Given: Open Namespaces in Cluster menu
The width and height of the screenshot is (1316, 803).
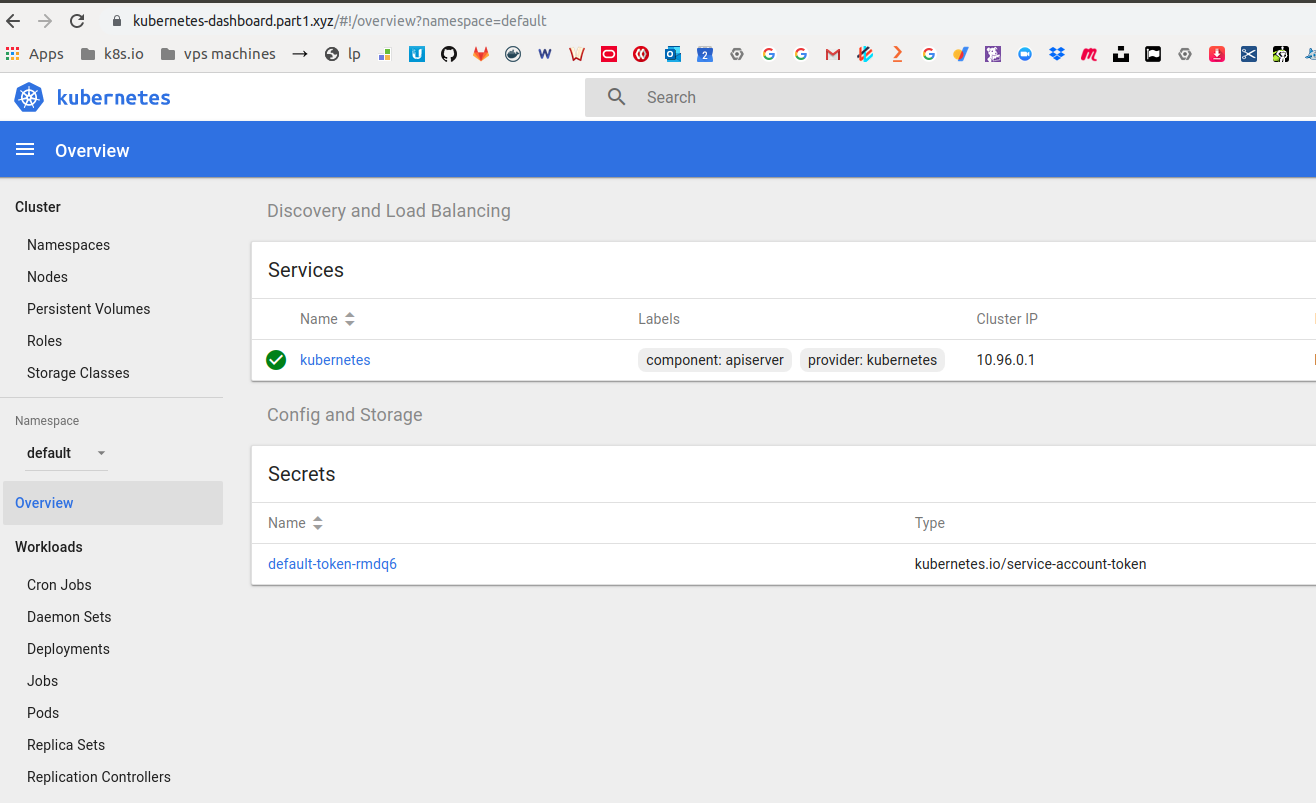Looking at the screenshot, I should click(x=68, y=245).
